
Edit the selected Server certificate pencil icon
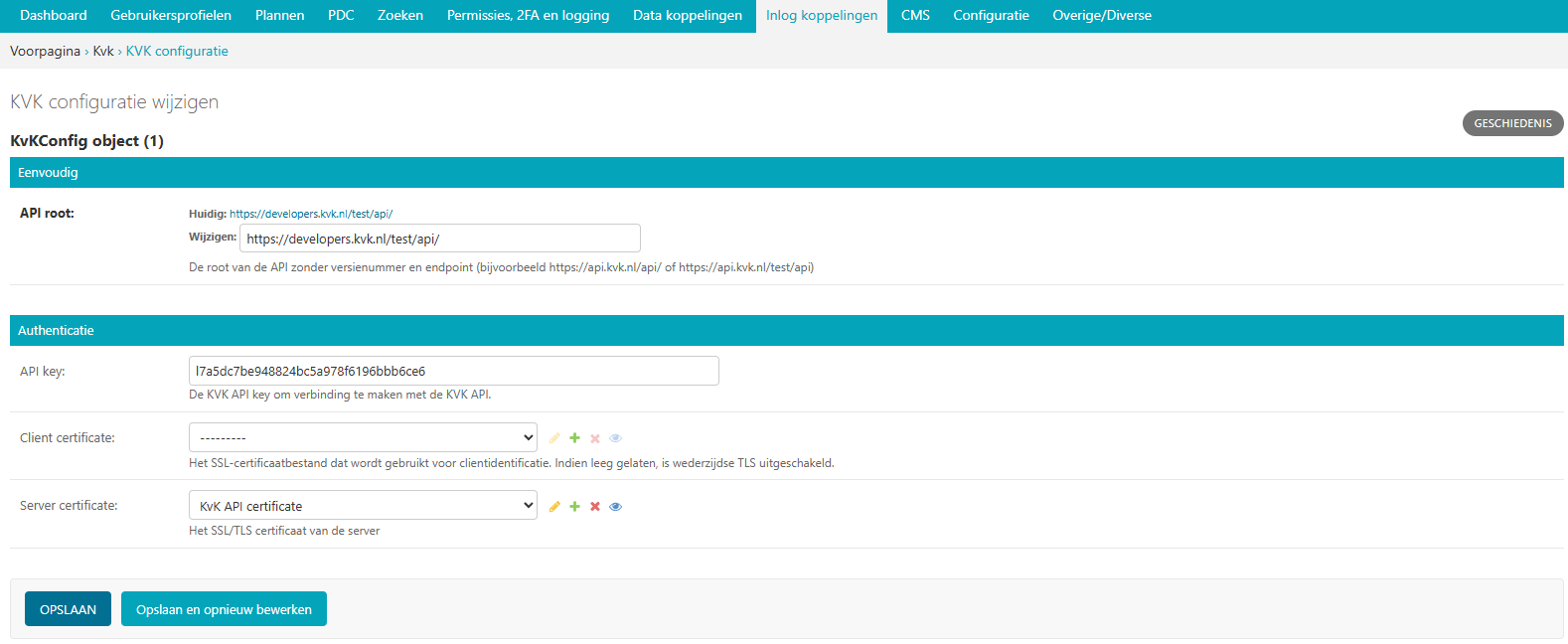point(554,507)
